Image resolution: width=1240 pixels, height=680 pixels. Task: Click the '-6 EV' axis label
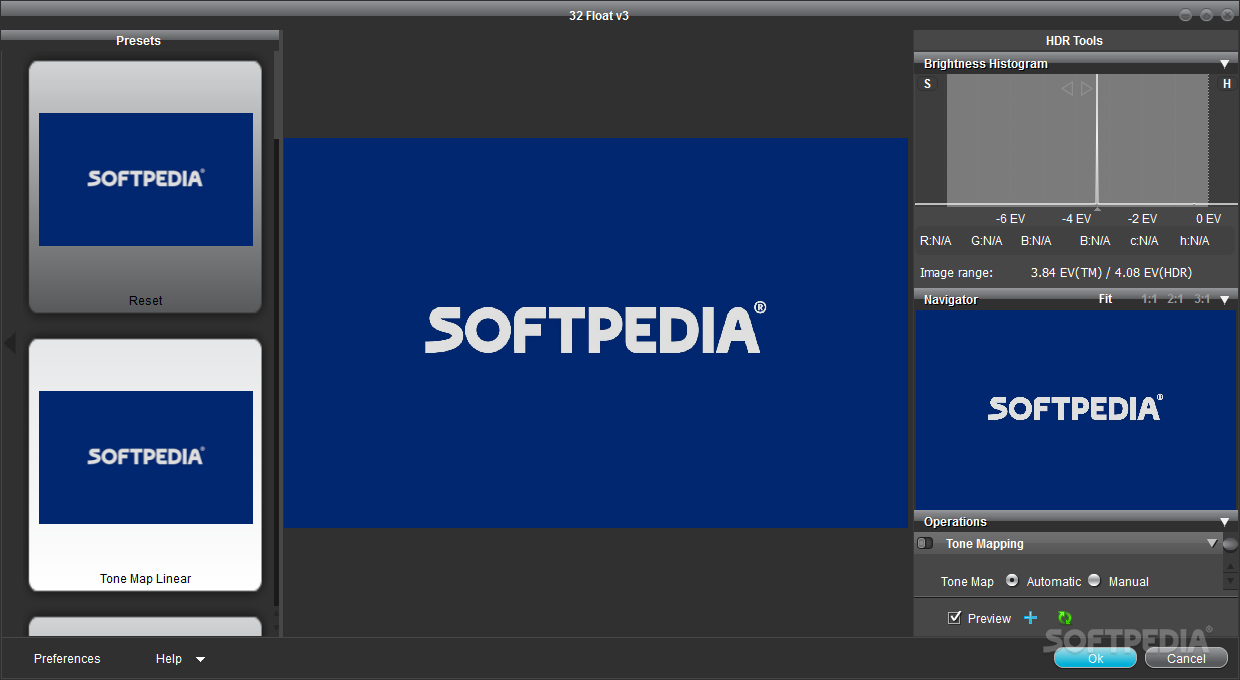(x=1010, y=218)
